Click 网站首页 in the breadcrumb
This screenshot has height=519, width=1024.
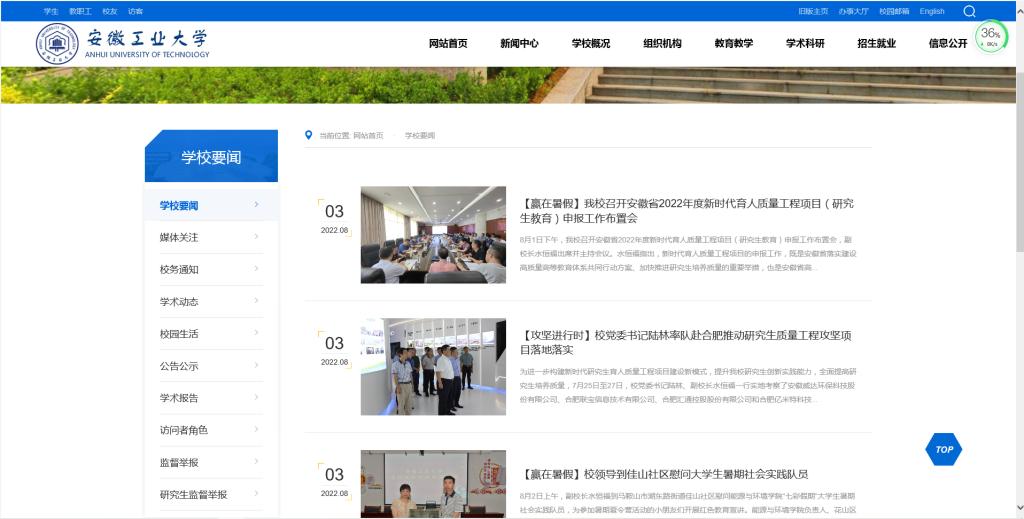[x=367, y=135]
